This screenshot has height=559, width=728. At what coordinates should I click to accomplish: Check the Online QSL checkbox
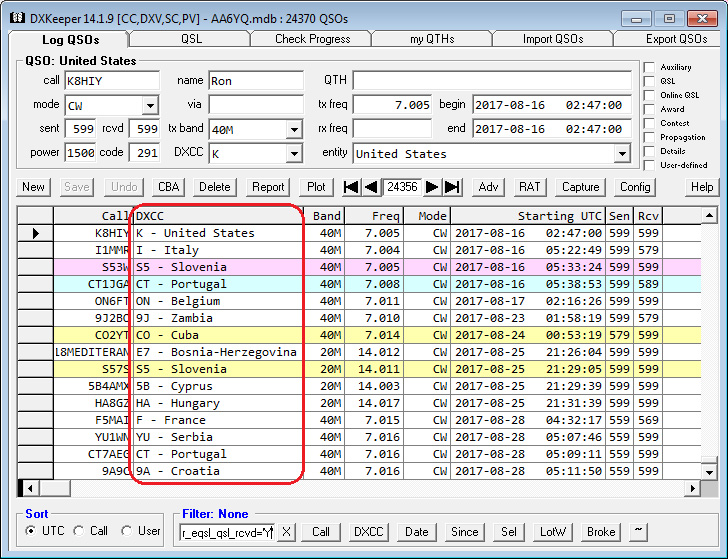click(x=649, y=95)
